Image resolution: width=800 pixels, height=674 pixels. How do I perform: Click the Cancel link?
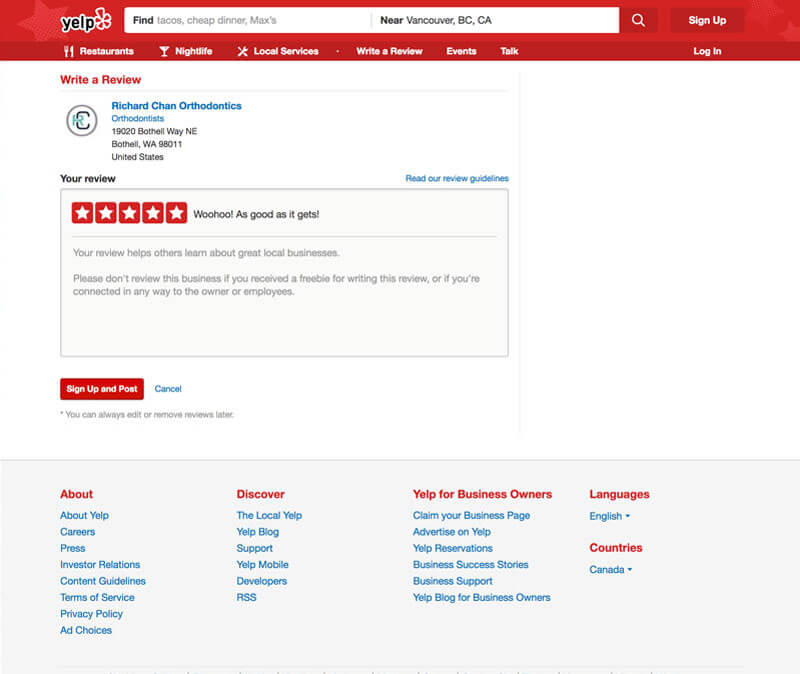[168, 389]
